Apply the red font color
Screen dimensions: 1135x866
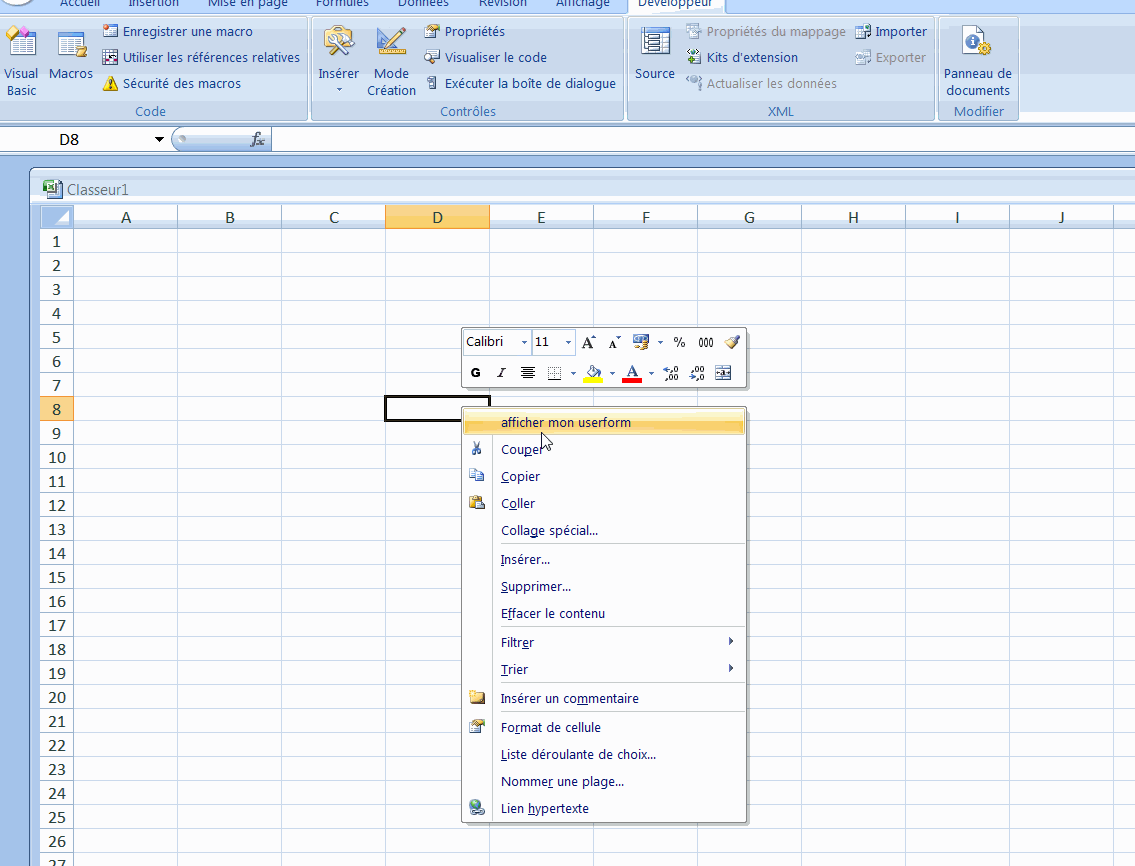point(632,373)
